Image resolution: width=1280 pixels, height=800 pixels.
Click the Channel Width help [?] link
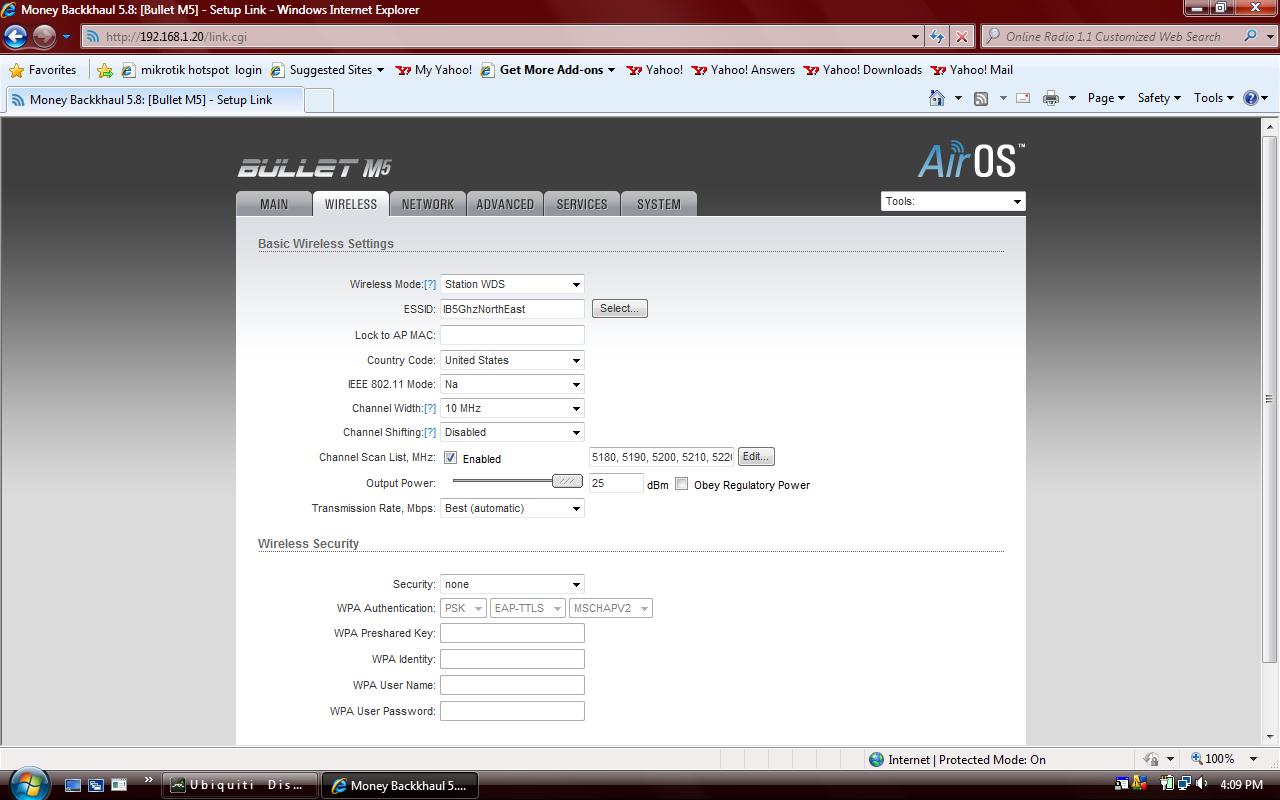(430, 408)
